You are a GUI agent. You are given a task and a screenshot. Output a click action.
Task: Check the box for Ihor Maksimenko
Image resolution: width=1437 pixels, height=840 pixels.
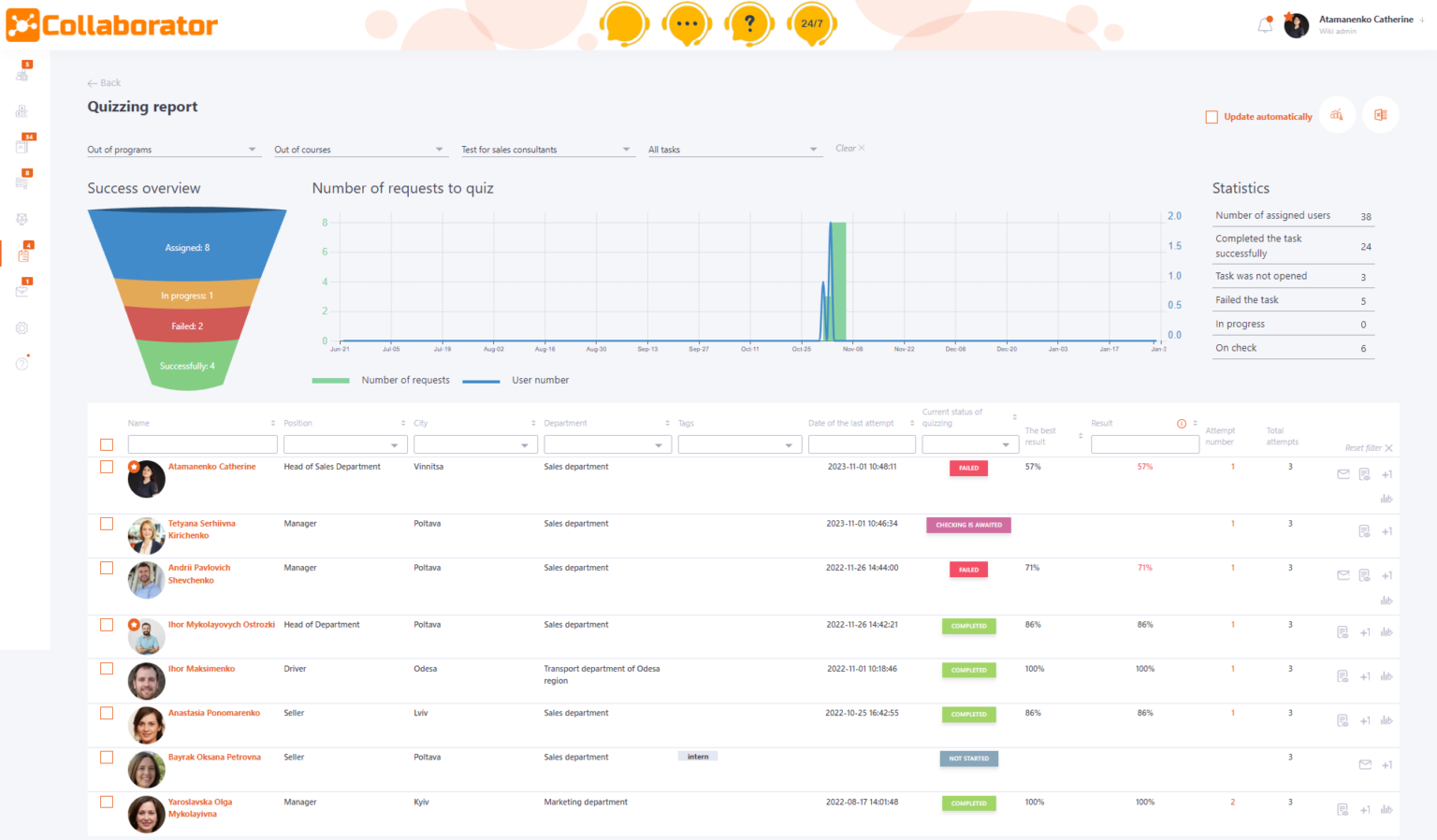[x=107, y=669]
